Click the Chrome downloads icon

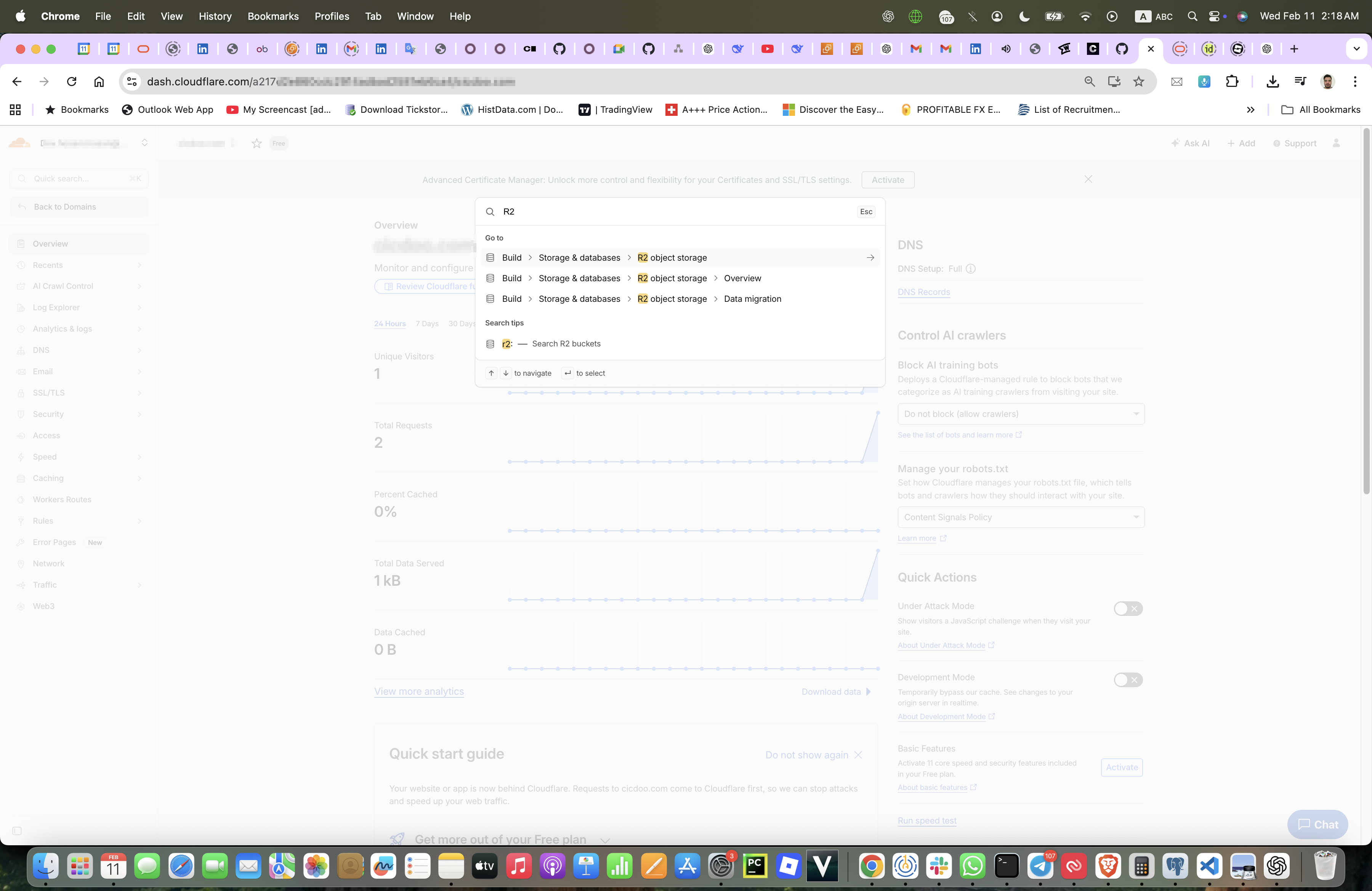click(x=1272, y=81)
